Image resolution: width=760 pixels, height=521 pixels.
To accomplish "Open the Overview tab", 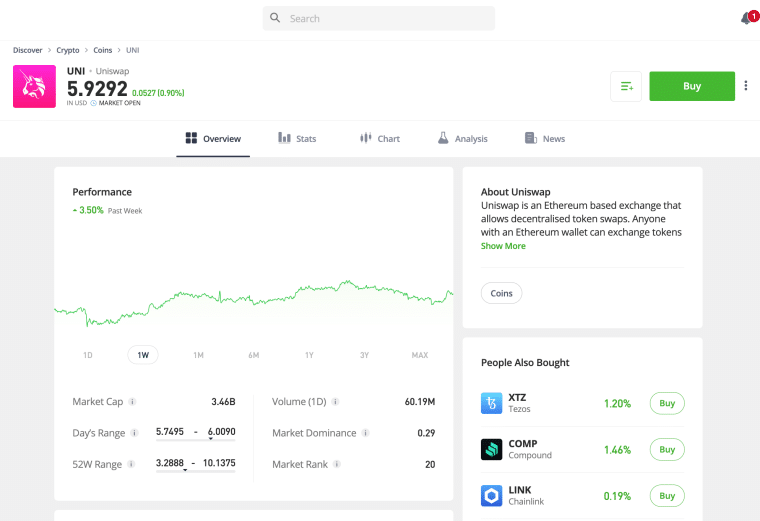I will (213, 139).
